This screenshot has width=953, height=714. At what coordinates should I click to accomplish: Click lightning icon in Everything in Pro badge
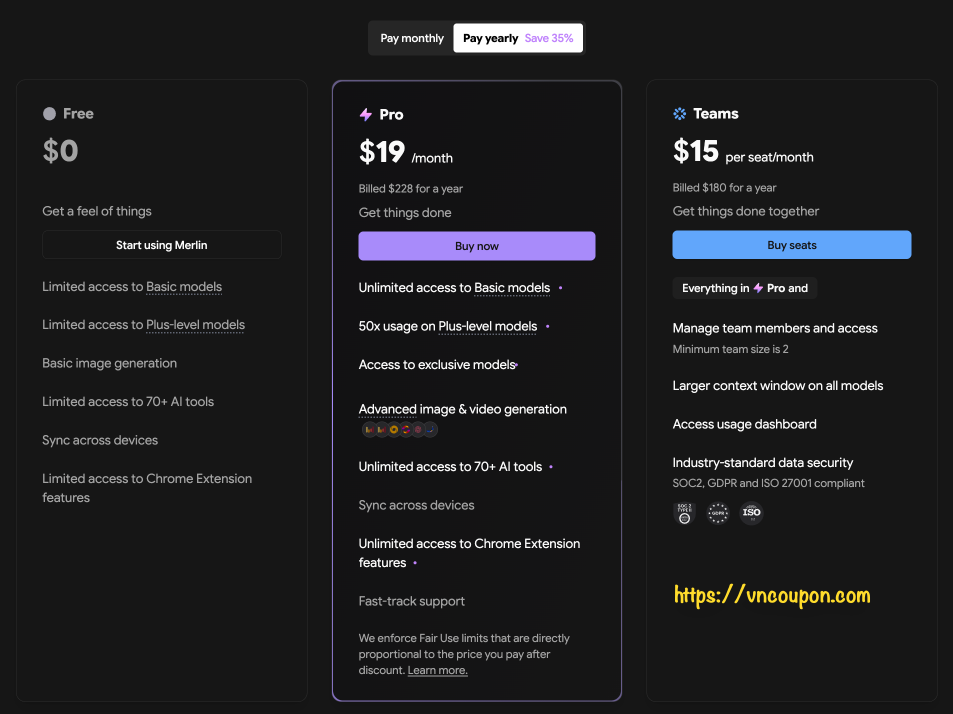pos(758,288)
